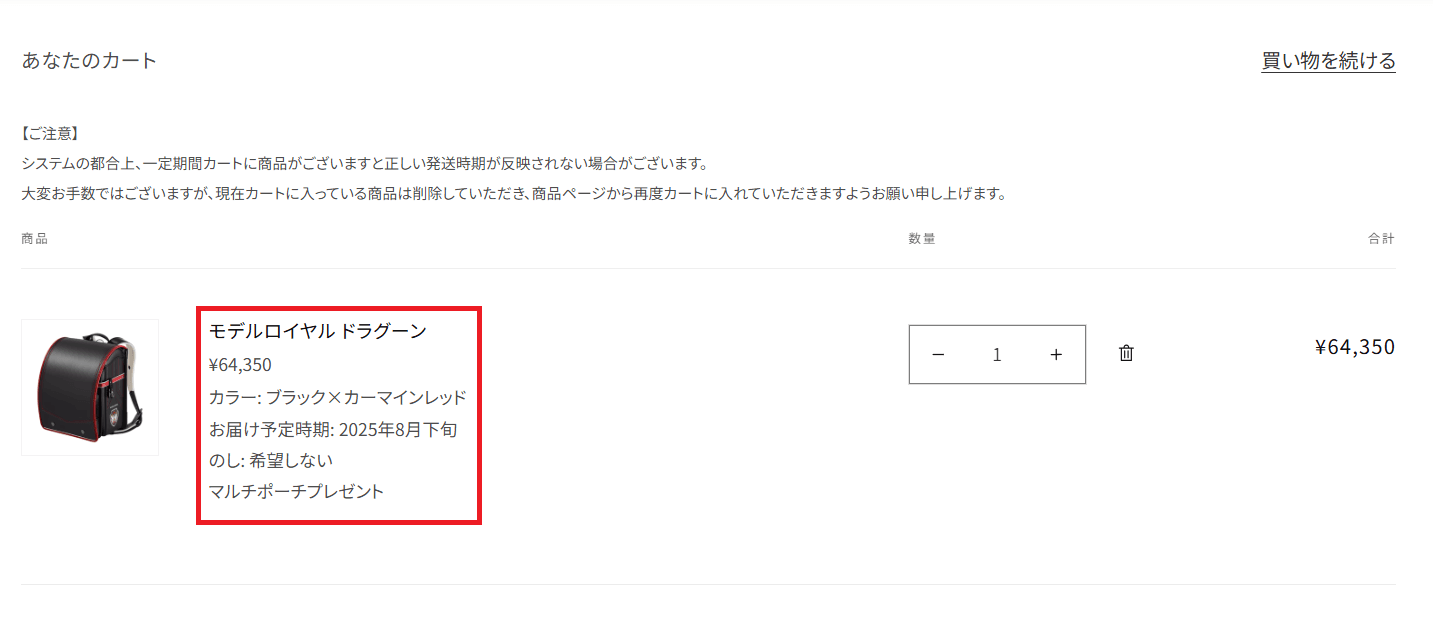This screenshot has height=617, width=1433.
Task: Select the カラー: ブラック×カーマインレッド line
Action: [338, 397]
